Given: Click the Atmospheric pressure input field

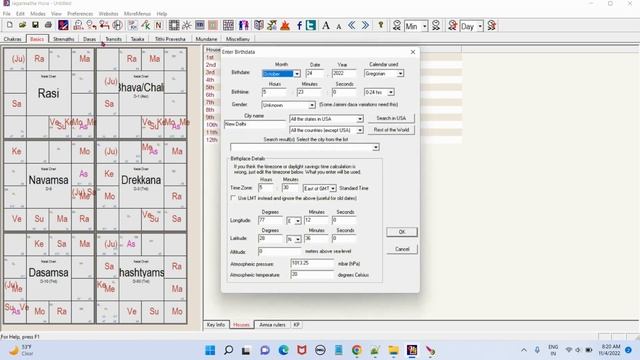Looking at the screenshot, I should (312, 263).
